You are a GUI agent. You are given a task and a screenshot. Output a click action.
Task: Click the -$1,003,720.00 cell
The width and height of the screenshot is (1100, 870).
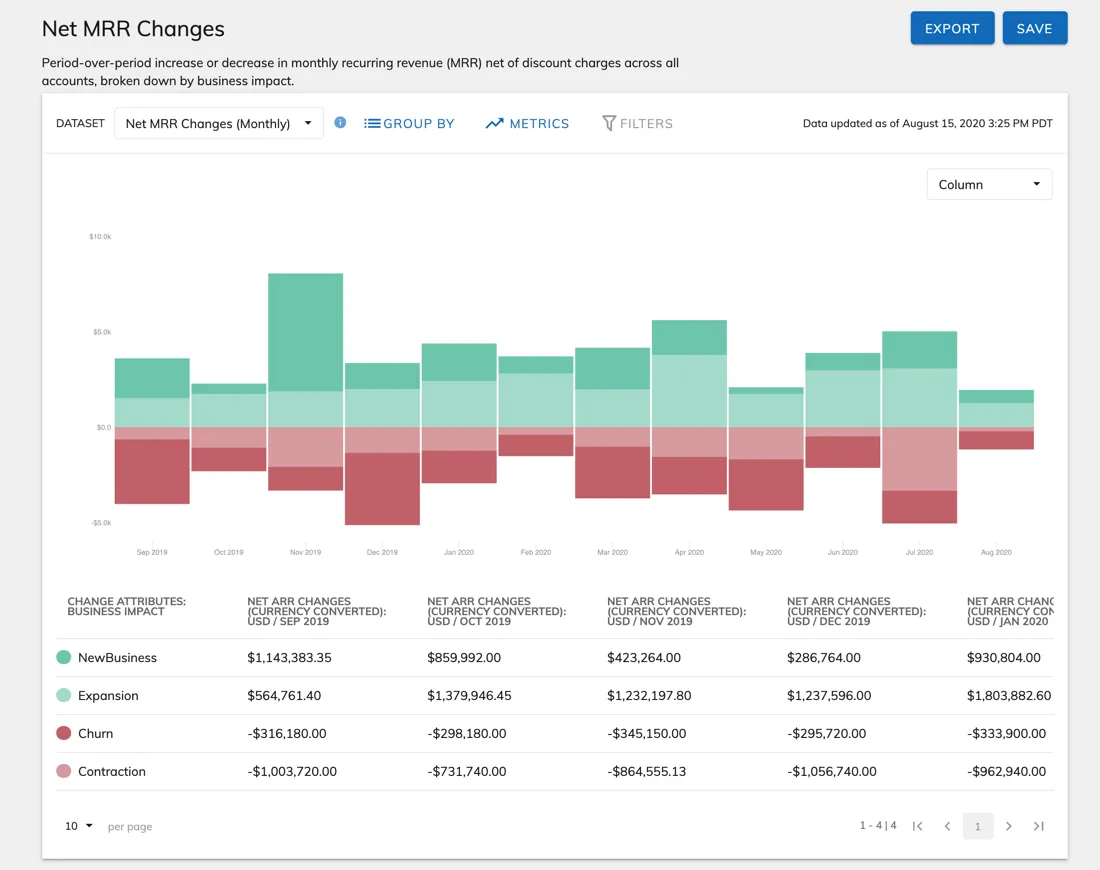click(292, 771)
